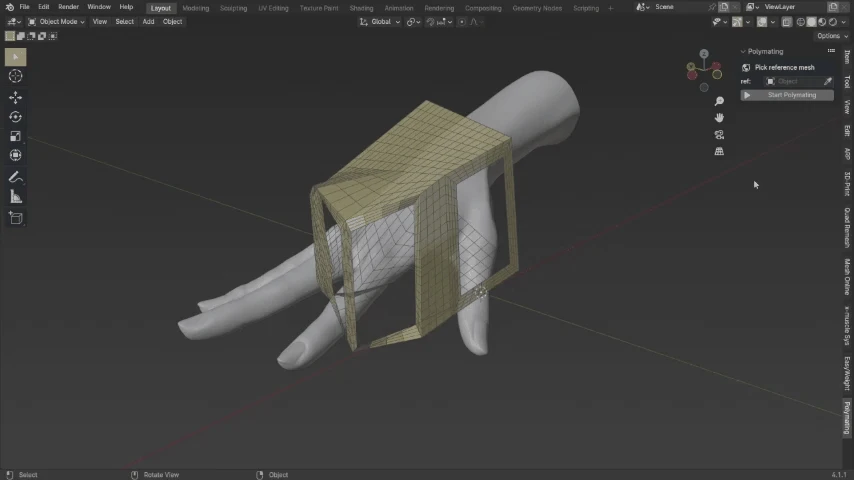Open Global transform orientation dropdown
Screen dimensions: 854x480
point(380,22)
